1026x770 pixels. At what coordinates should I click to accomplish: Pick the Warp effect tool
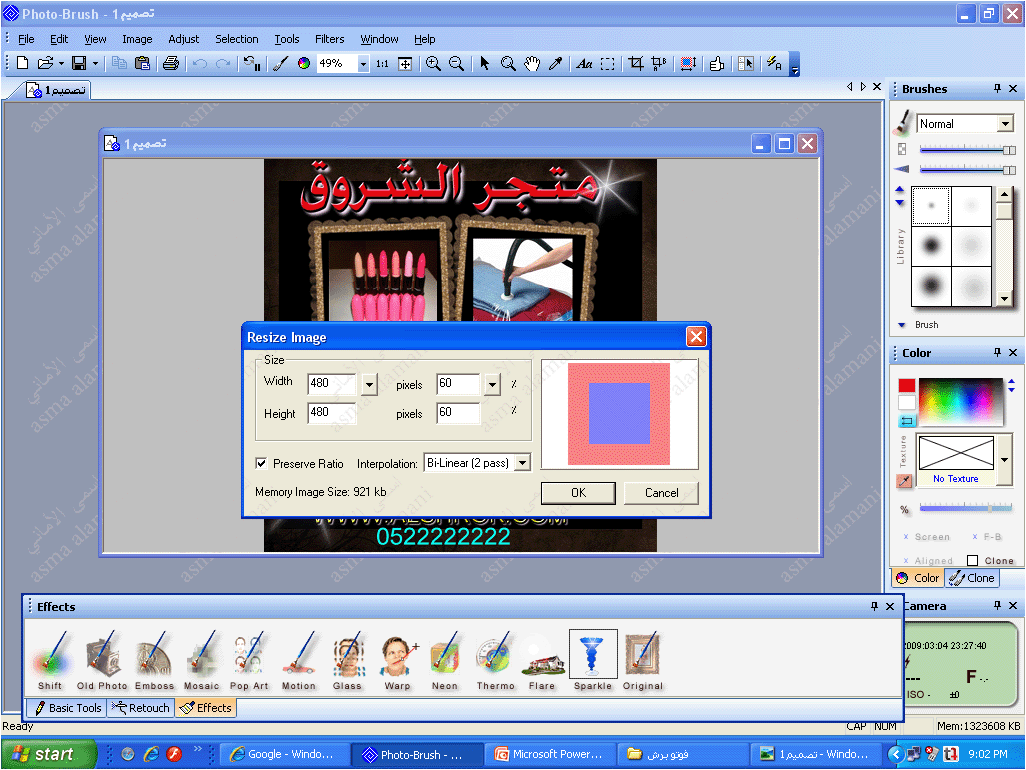397,657
